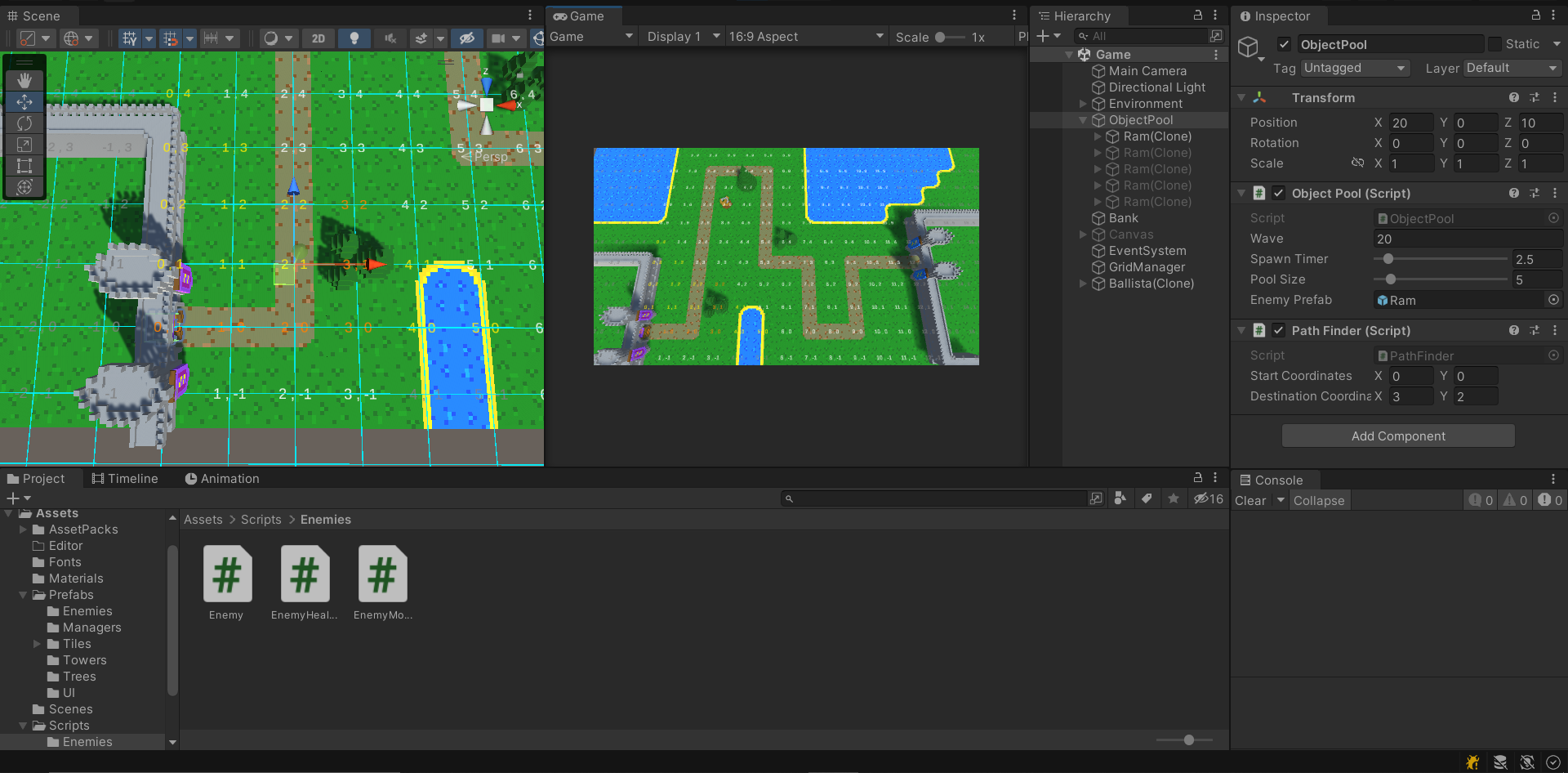Collapse the Game scene in Hierarchy
The image size is (1568, 773).
click(x=1069, y=55)
